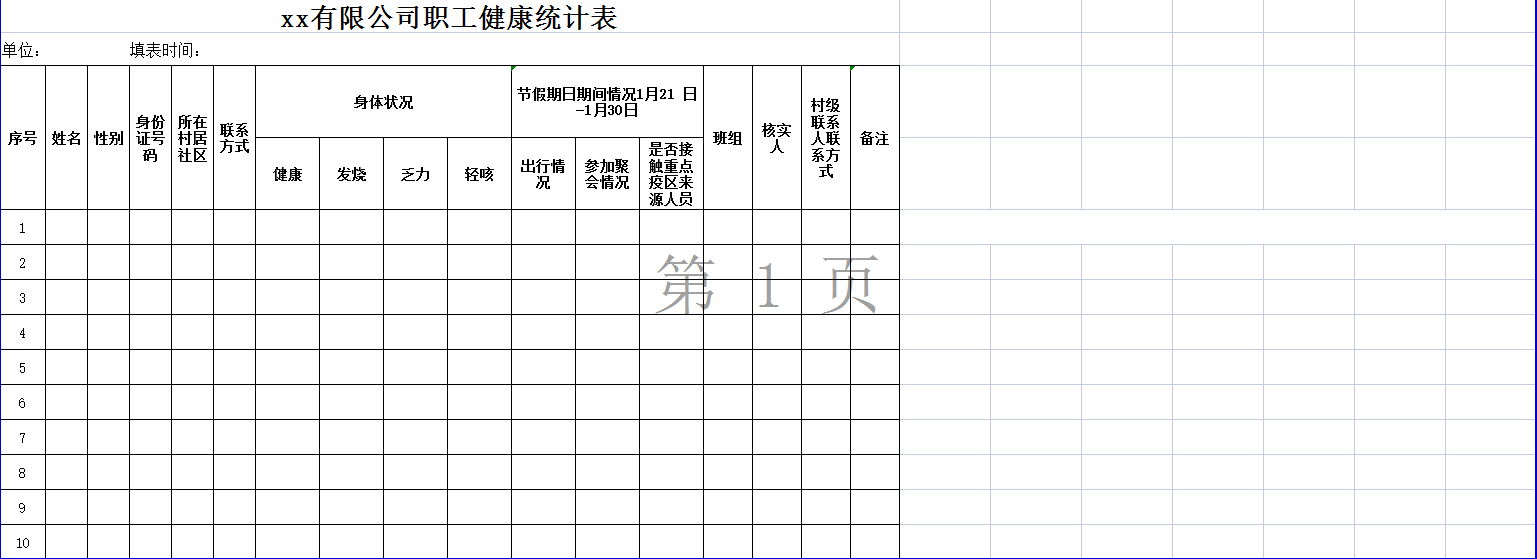Click row number 4 in 序号 column

click(x=23, y=332)
